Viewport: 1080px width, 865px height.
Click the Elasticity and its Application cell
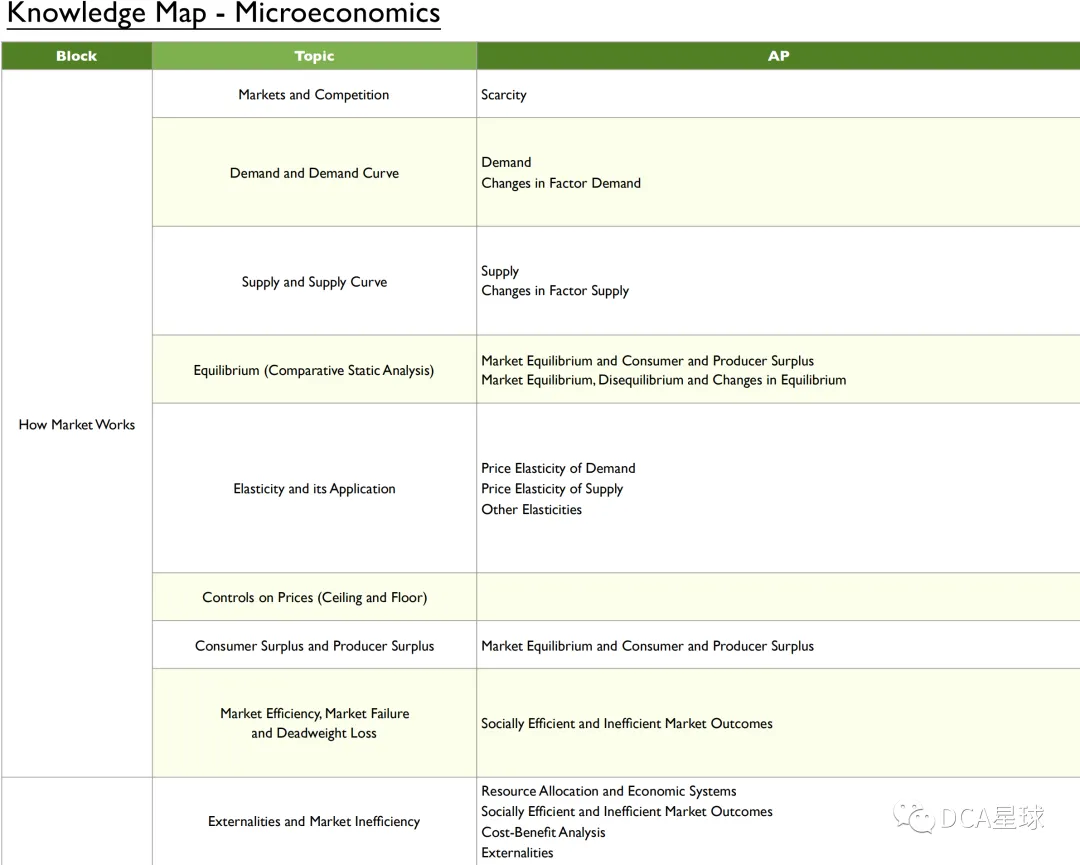(314, 488)
